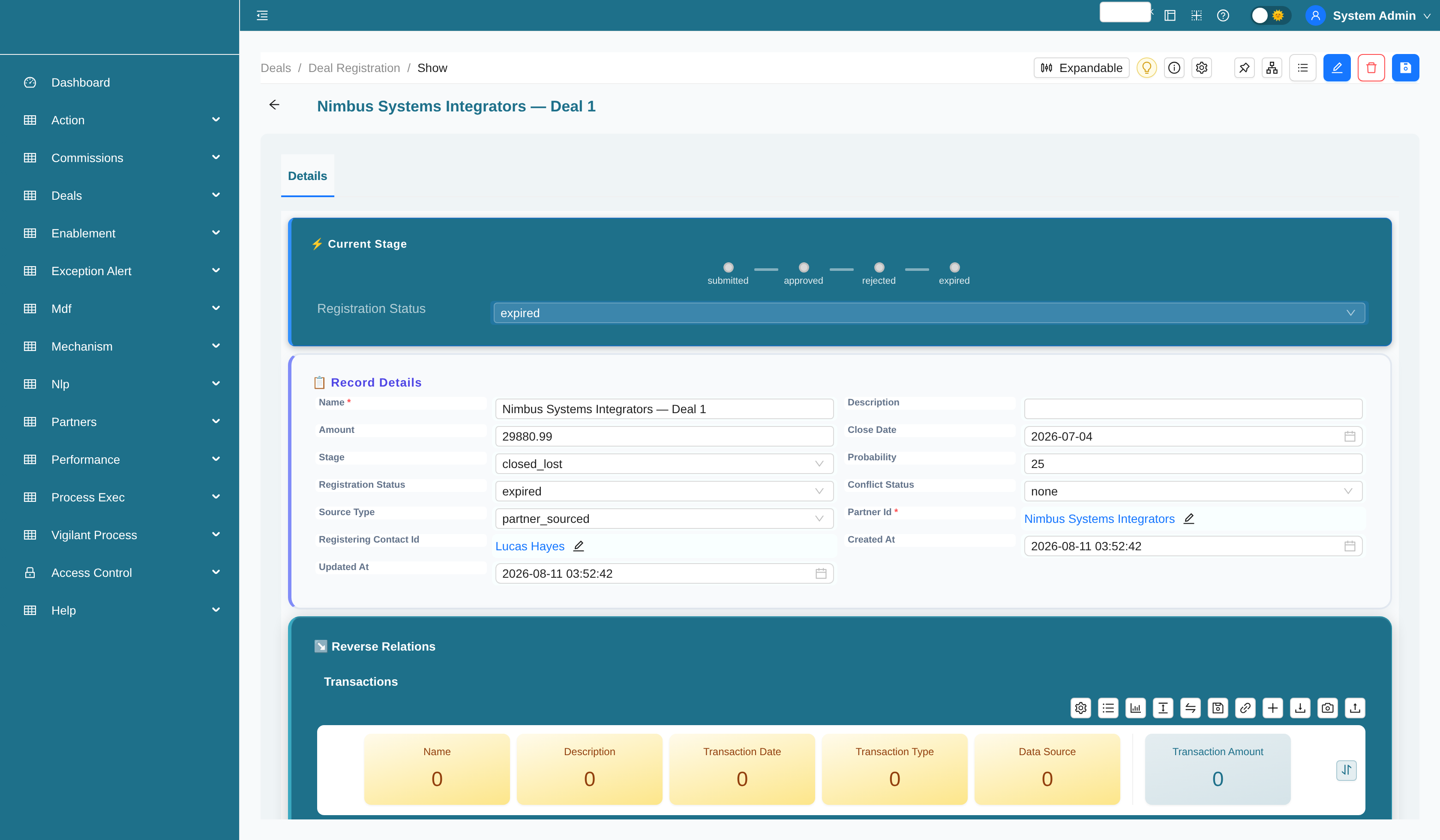The height and width of the screenshot is (840, 1440).
Task: Open the Created At calendar icon
Action: 1350,546
